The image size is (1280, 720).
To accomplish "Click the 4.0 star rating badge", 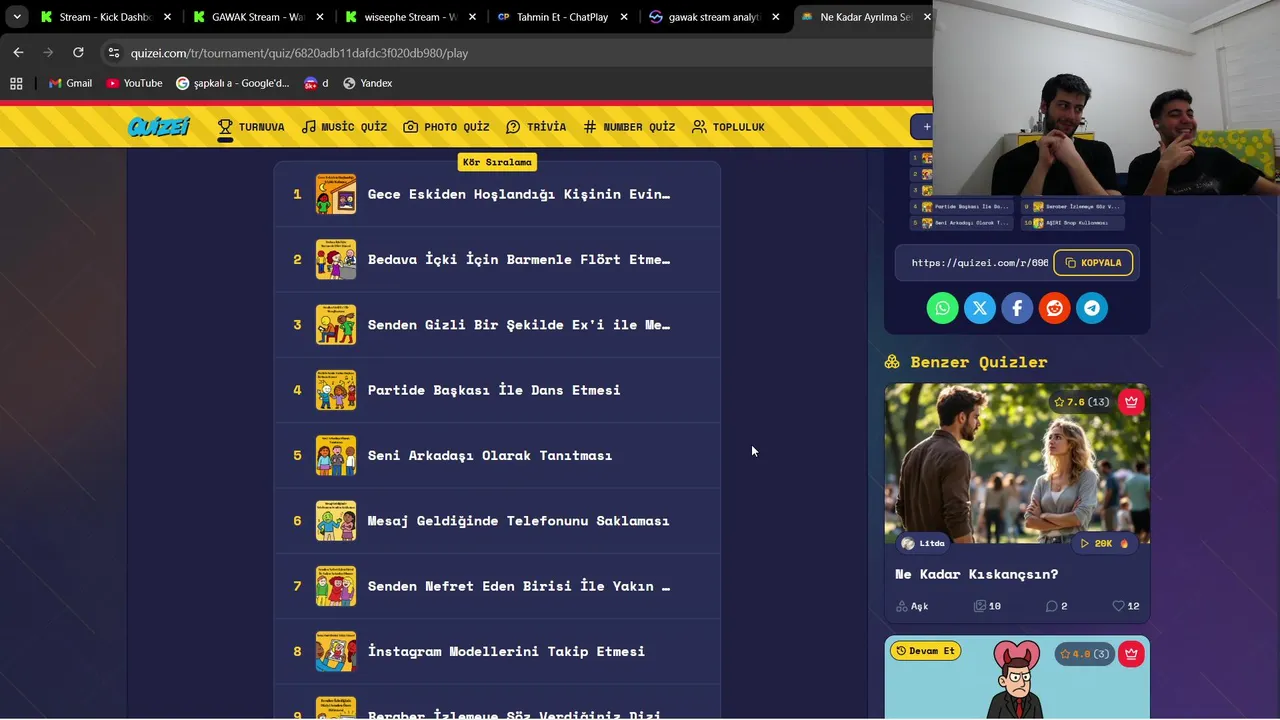I will (x=1085, y=654).
